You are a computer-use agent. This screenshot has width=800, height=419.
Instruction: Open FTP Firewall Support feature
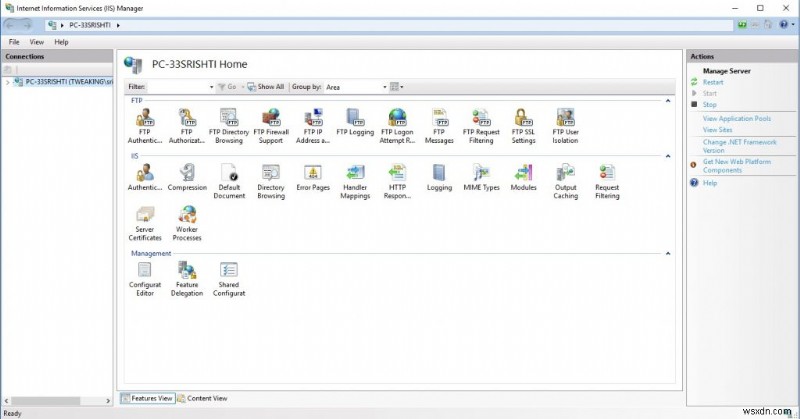point(271,126)
